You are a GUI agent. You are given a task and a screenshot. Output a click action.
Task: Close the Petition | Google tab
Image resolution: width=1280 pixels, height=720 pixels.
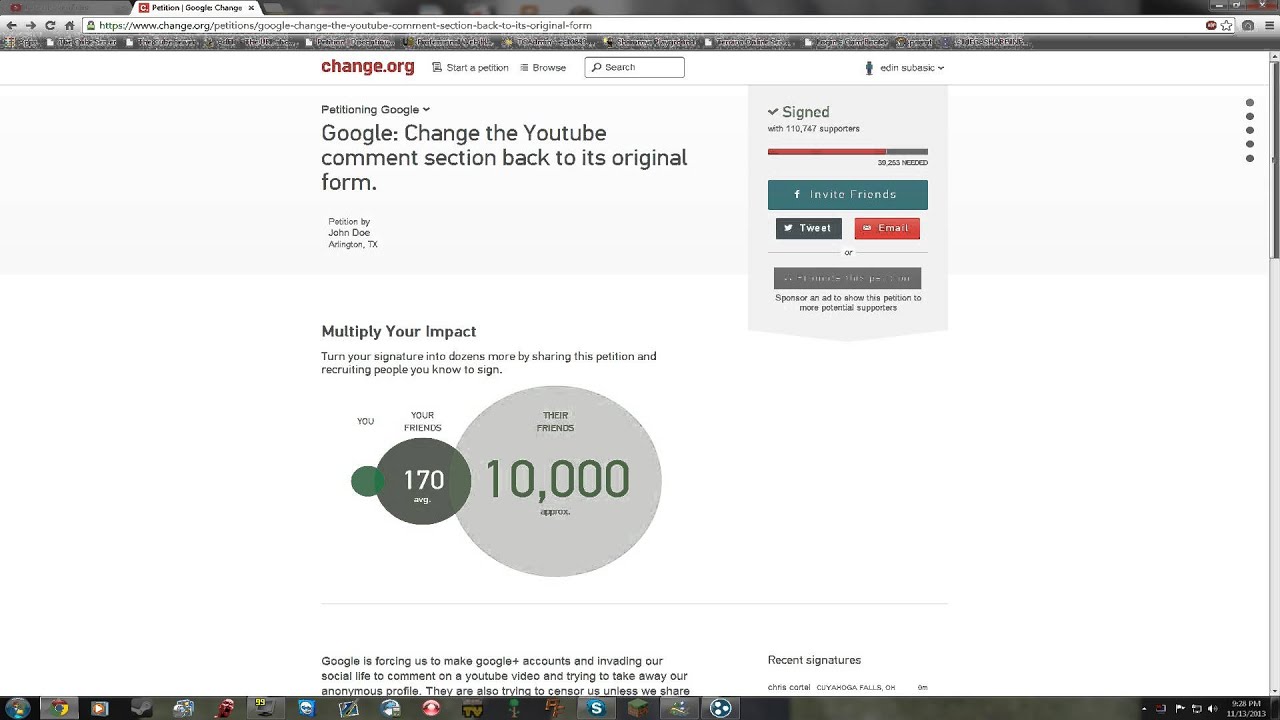coord(251,7)
